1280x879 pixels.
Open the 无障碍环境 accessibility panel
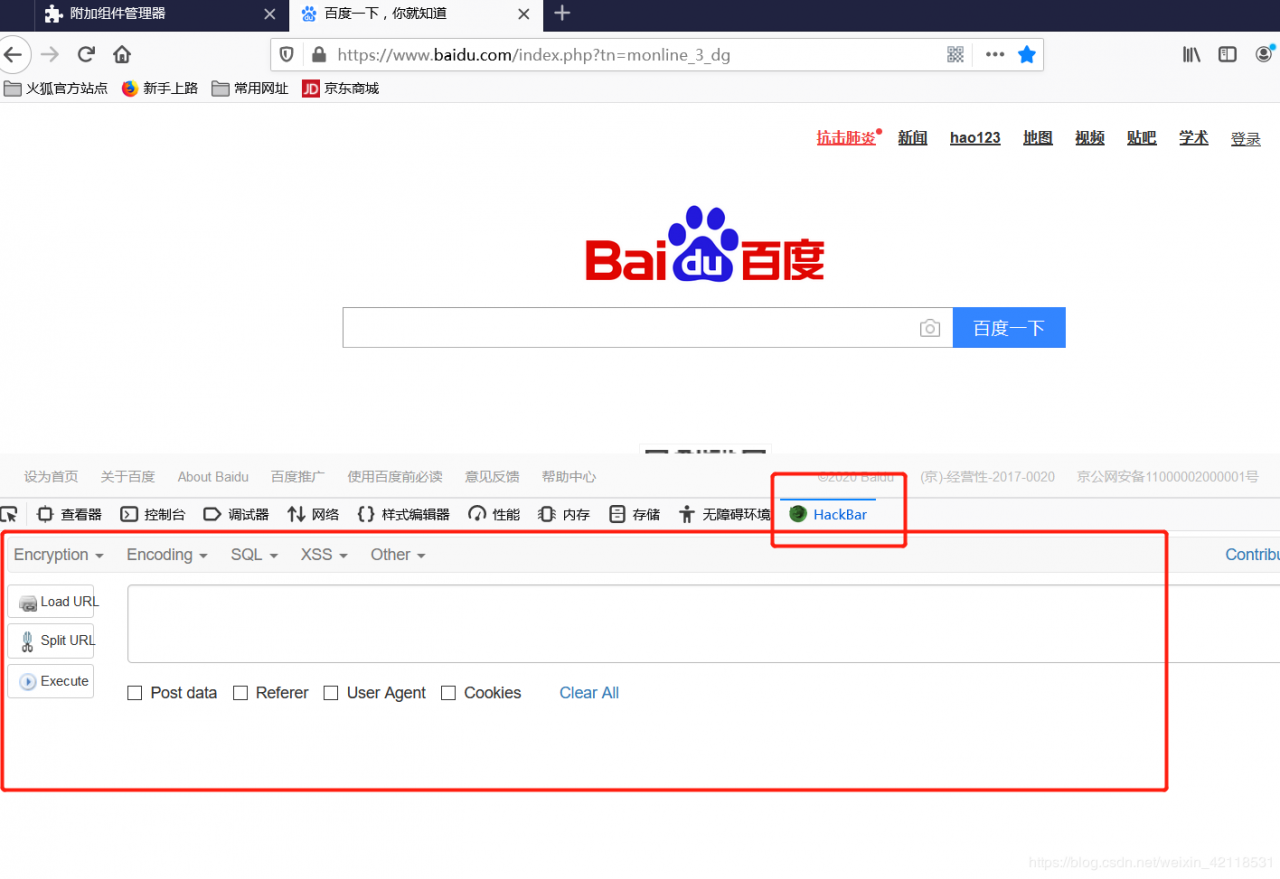coord(725,514)
